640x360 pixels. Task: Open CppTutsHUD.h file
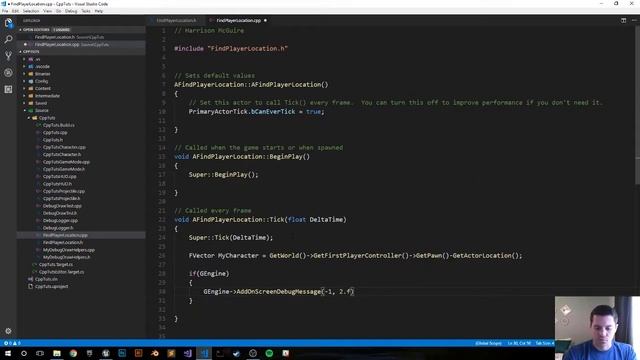pos(57,184)
